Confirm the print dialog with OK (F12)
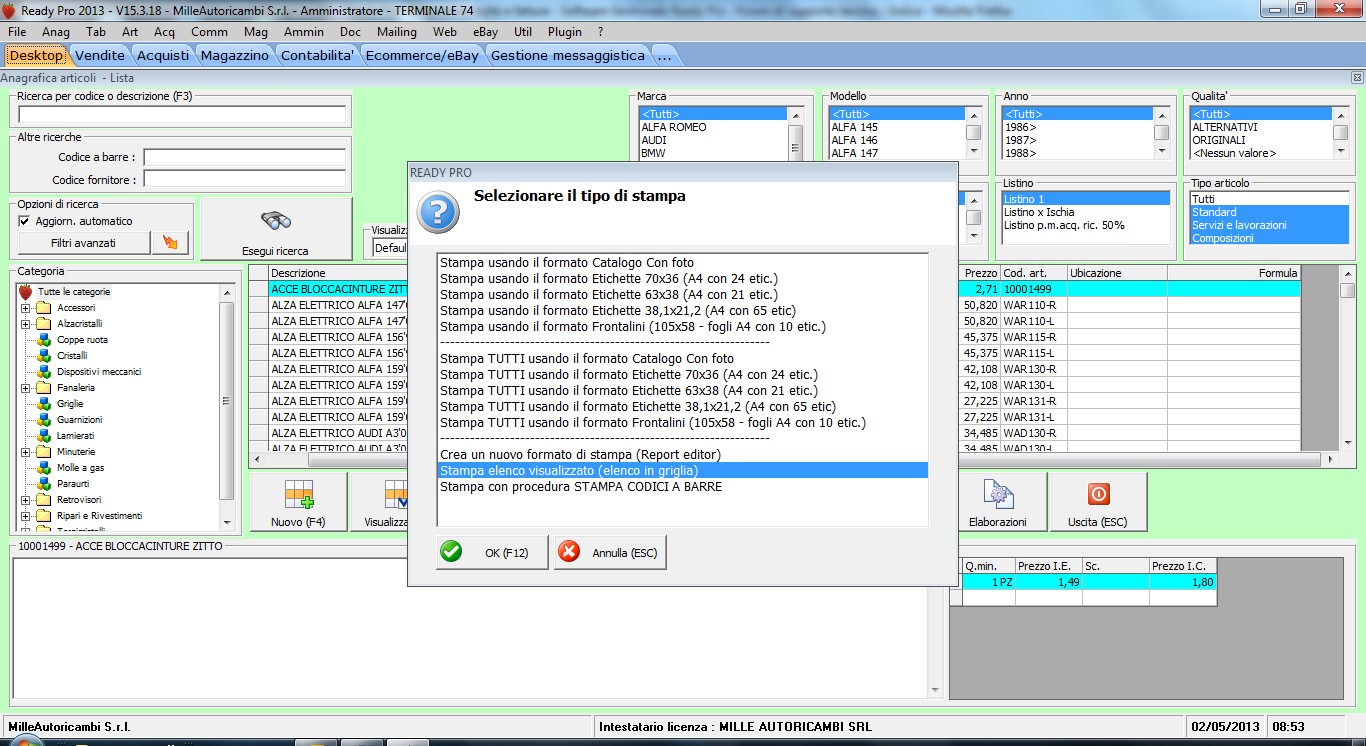Screen dimensions: 1366x746 point(492,552)
